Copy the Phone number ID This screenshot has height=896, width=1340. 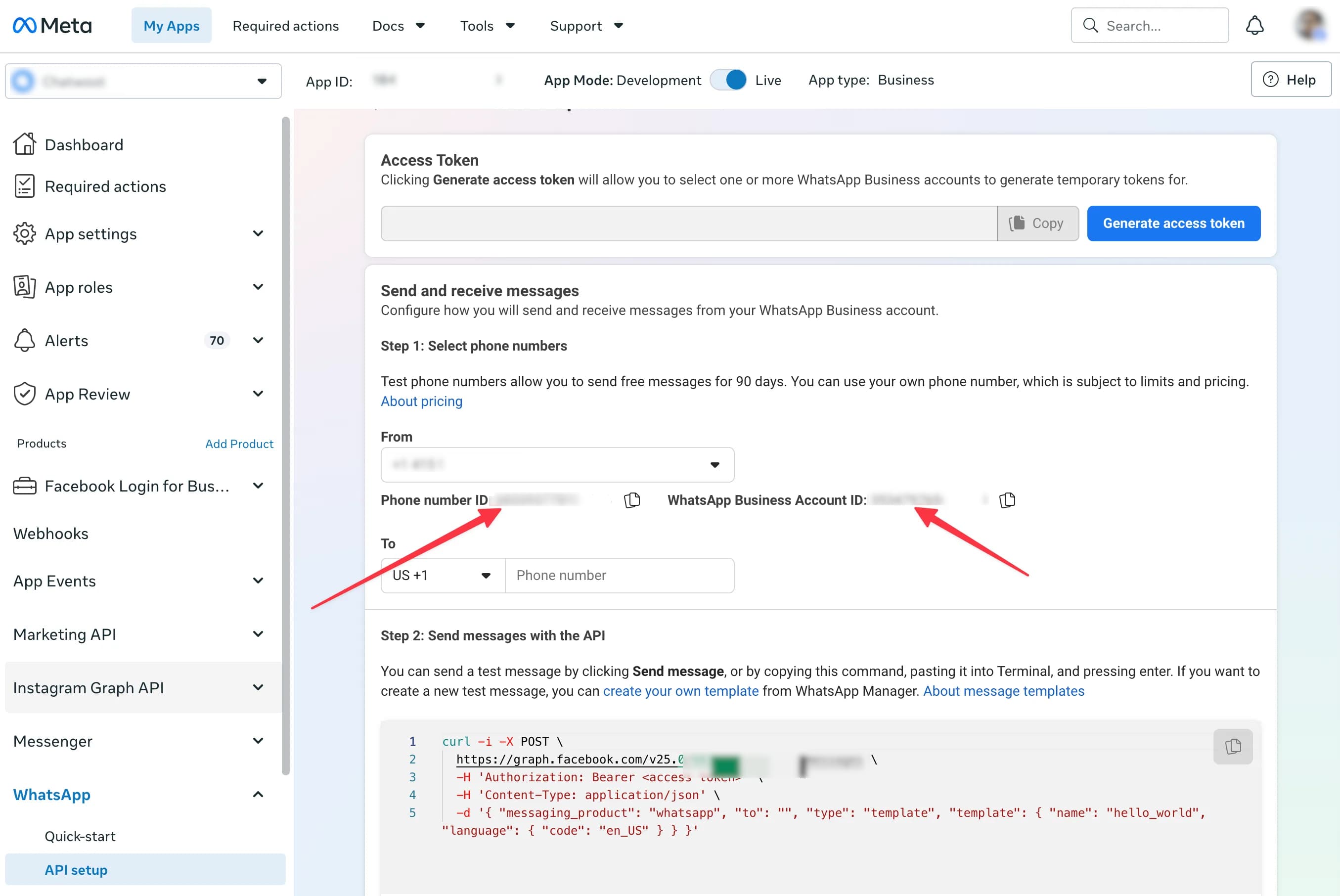pyautogui.click(x=632, y=500)
